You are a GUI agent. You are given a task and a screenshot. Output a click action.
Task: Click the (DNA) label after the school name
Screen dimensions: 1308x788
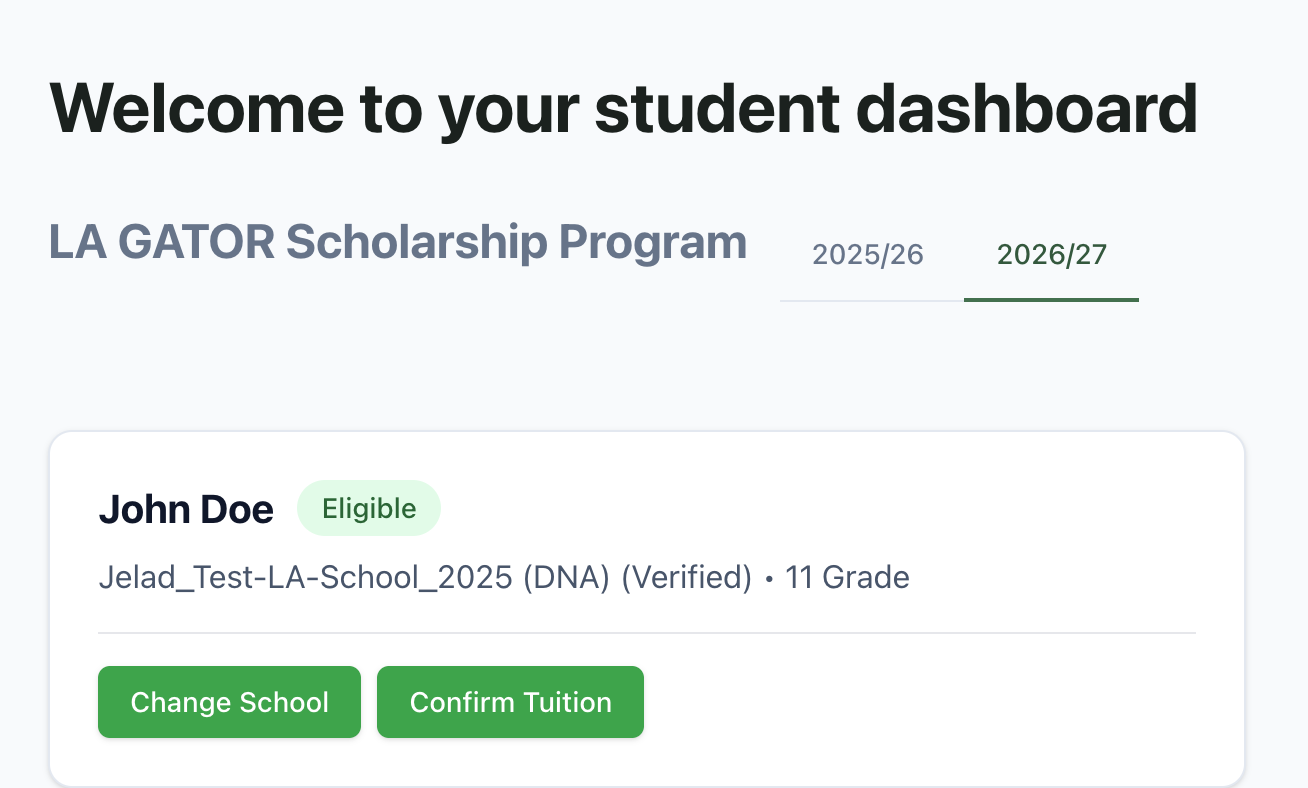coord(566,578)
